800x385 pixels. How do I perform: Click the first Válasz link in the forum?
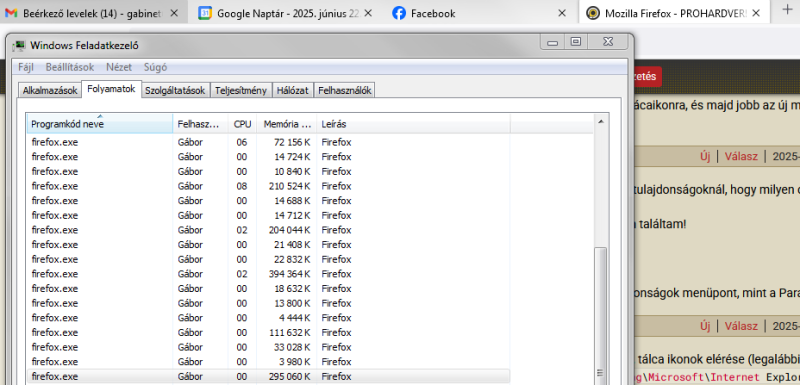click(741, 157)
